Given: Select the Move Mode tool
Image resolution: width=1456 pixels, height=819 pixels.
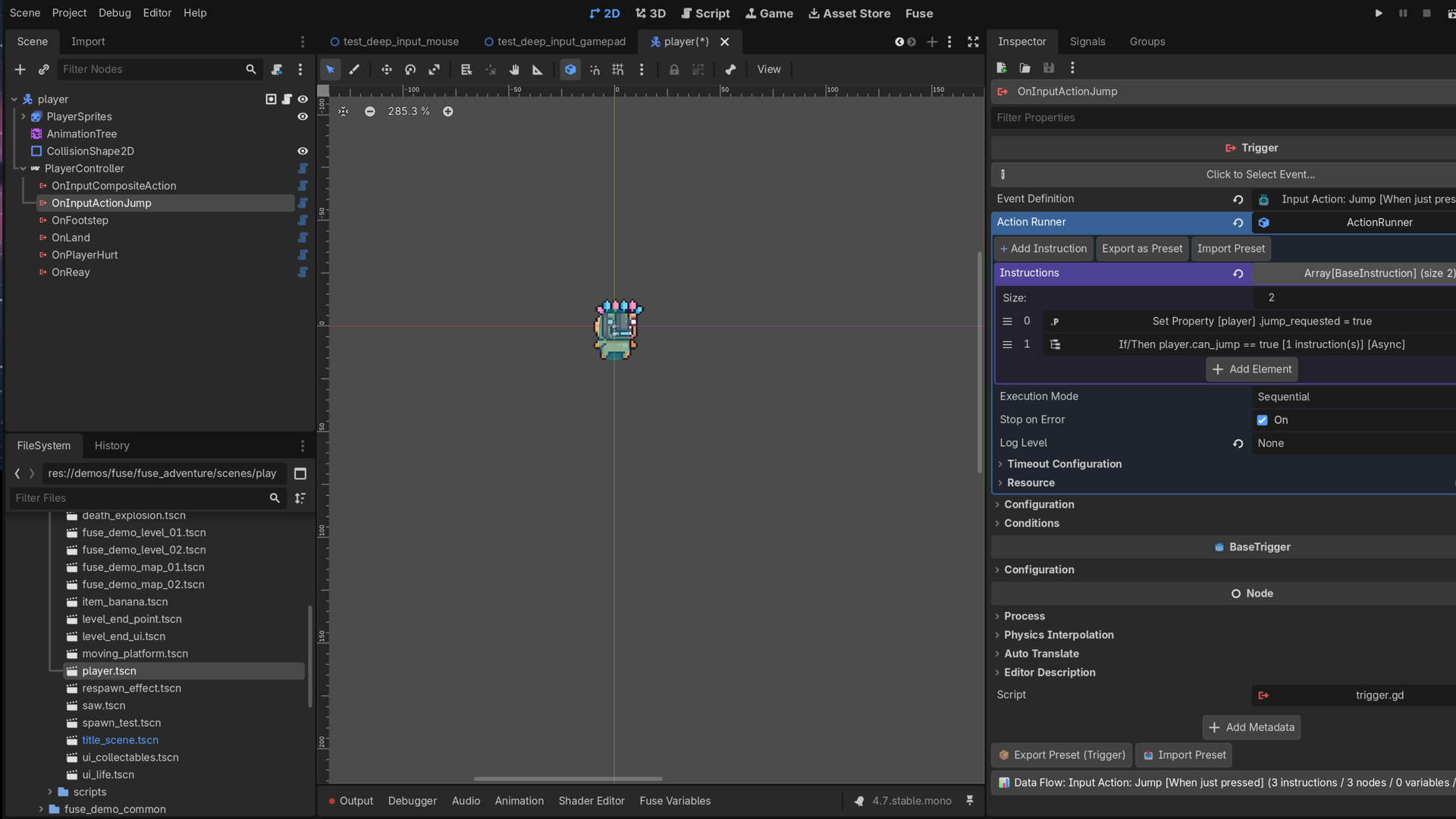Looking at the screenshot, I should pyautogui.click(x=387, y=70).
